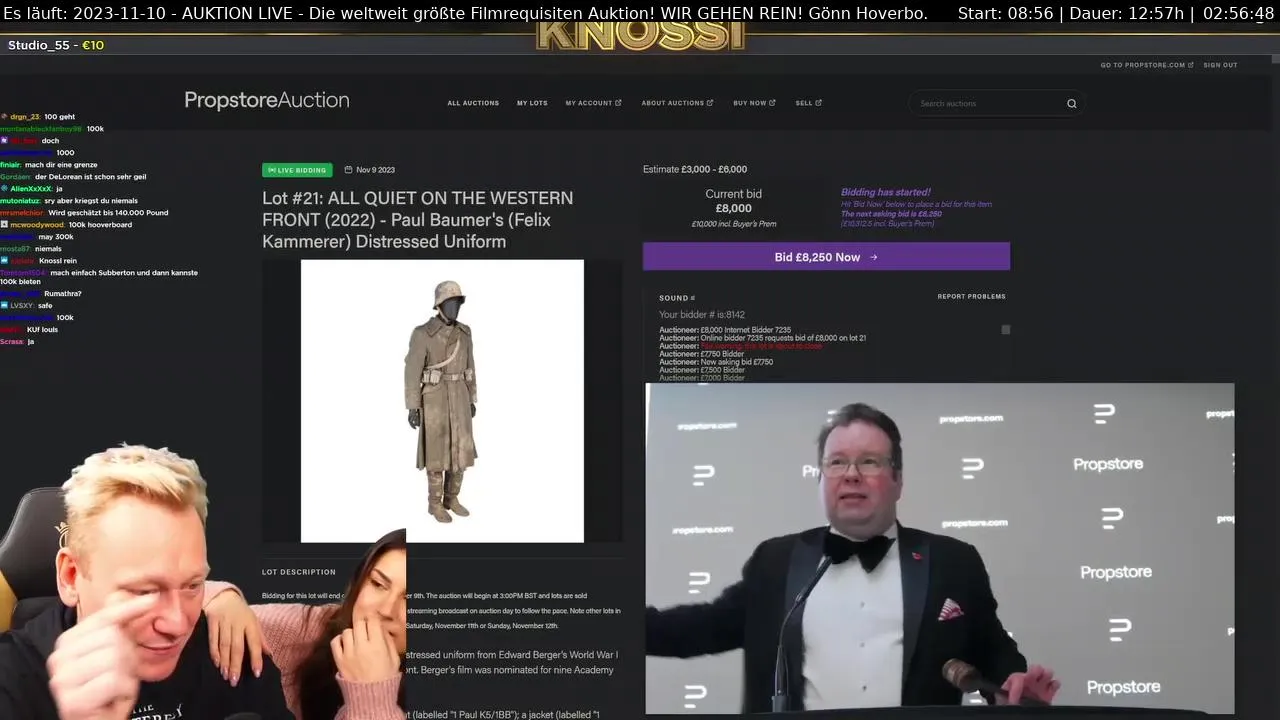Click the Current bid £8,000 amount
Viewport: 1280px width, 720px height.
point(733,208)
